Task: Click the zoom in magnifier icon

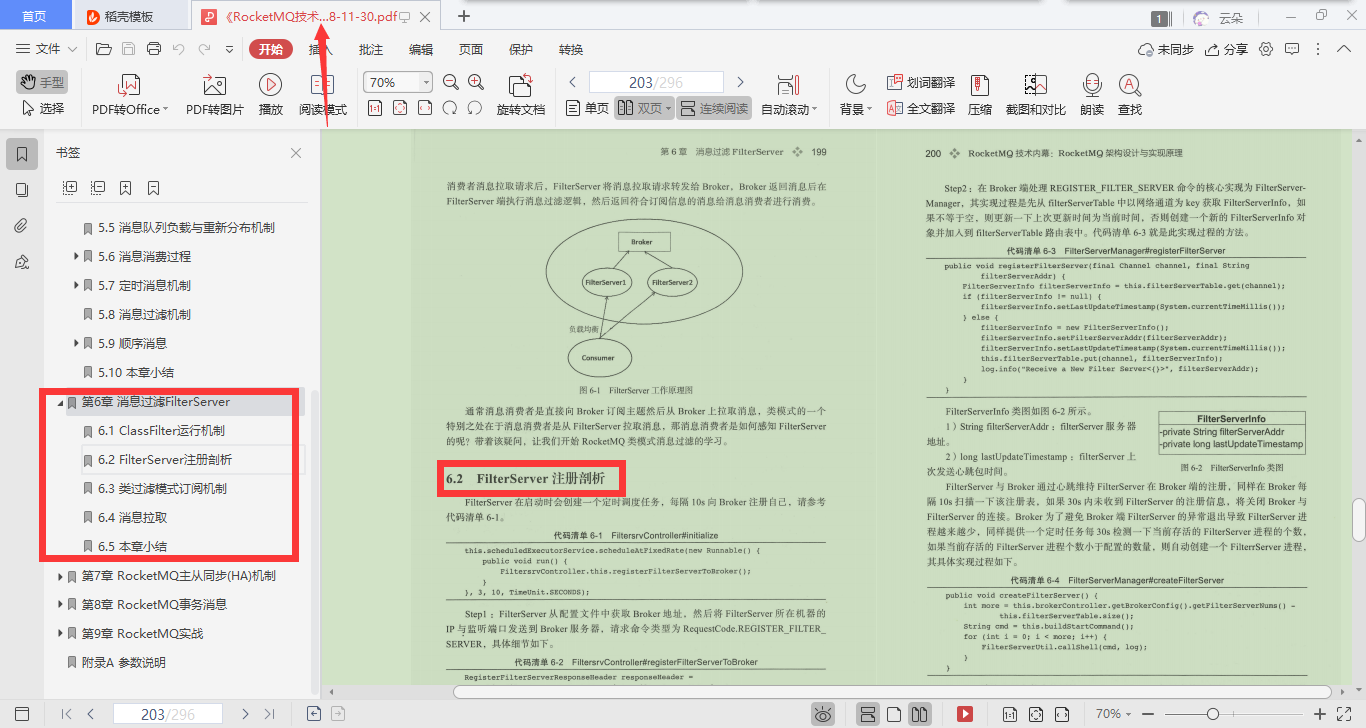Action: click(x=476, y=83)
